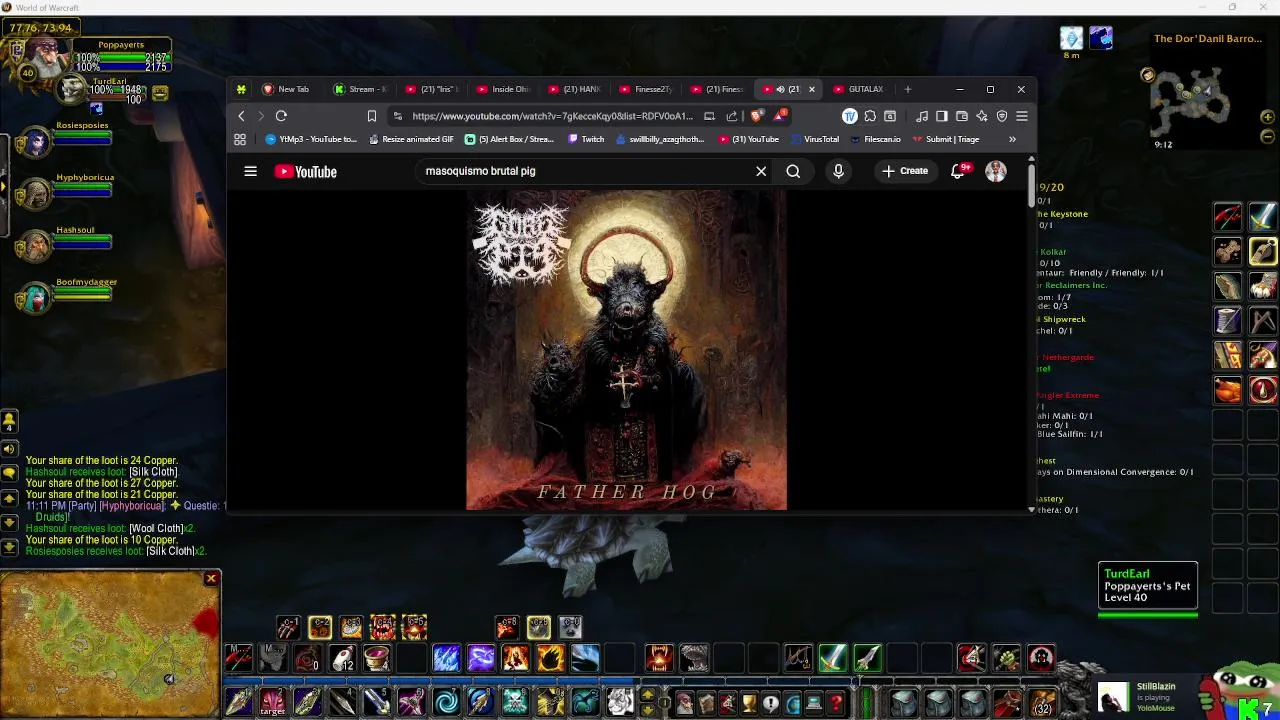Open the New Tab browser tab
The height and width of the screenshot is (720, 1280).
287,89
